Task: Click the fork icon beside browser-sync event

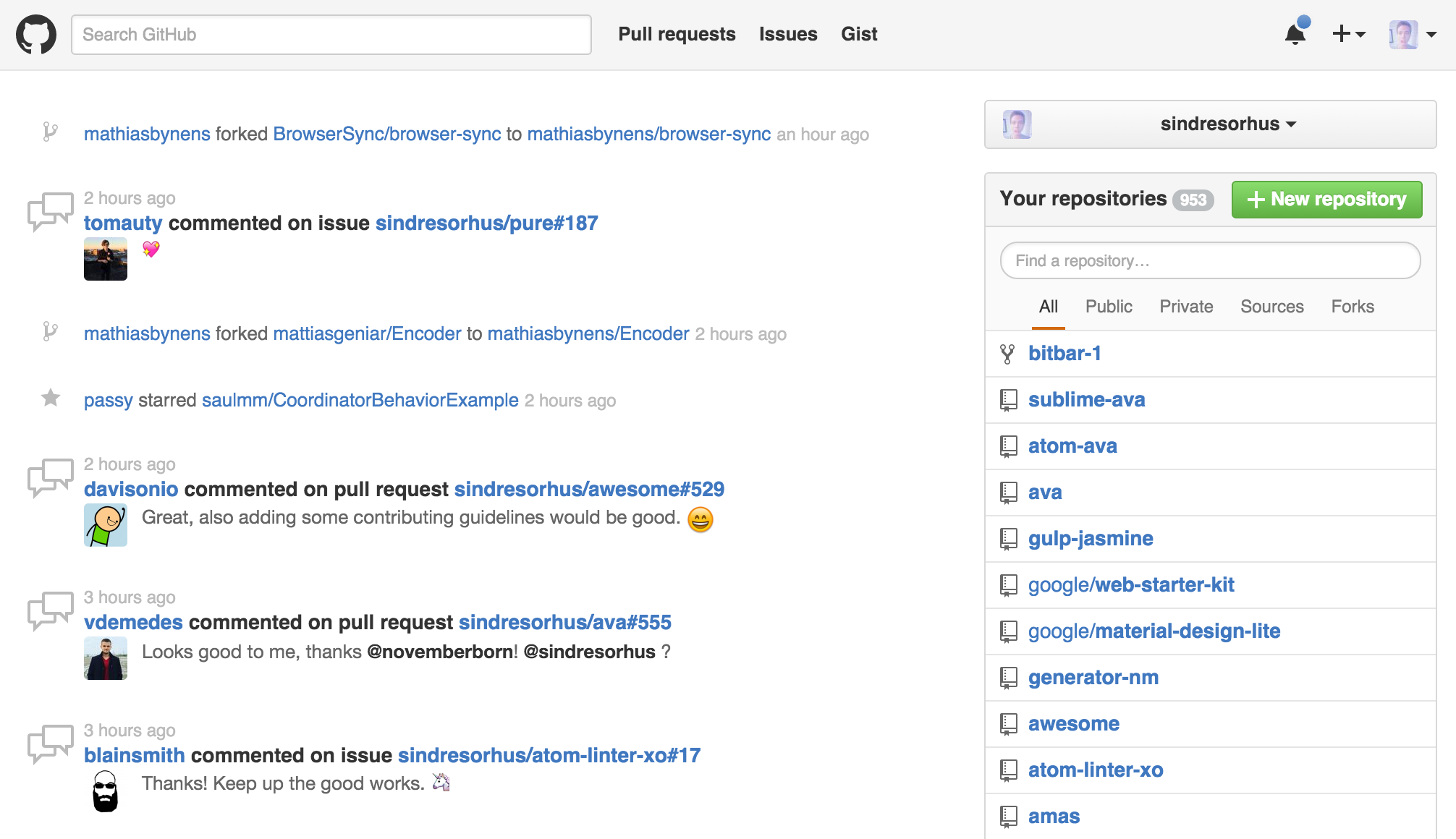Action: [50, 132]
